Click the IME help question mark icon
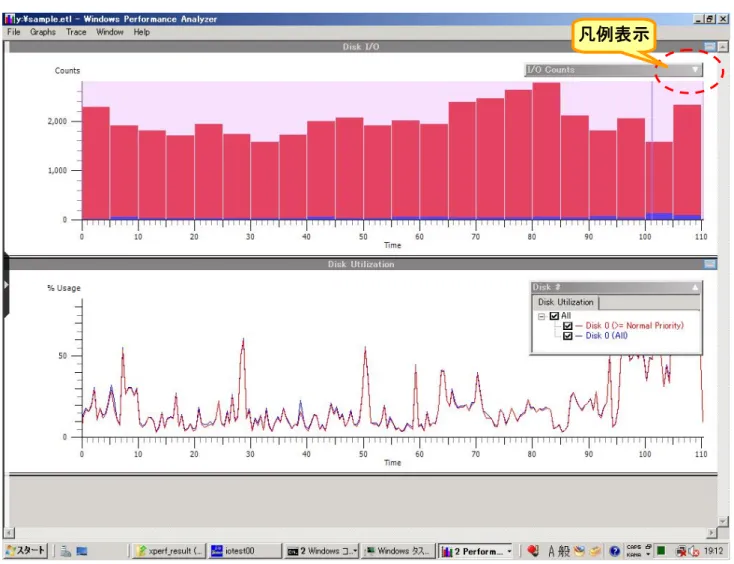 (615, 551)
